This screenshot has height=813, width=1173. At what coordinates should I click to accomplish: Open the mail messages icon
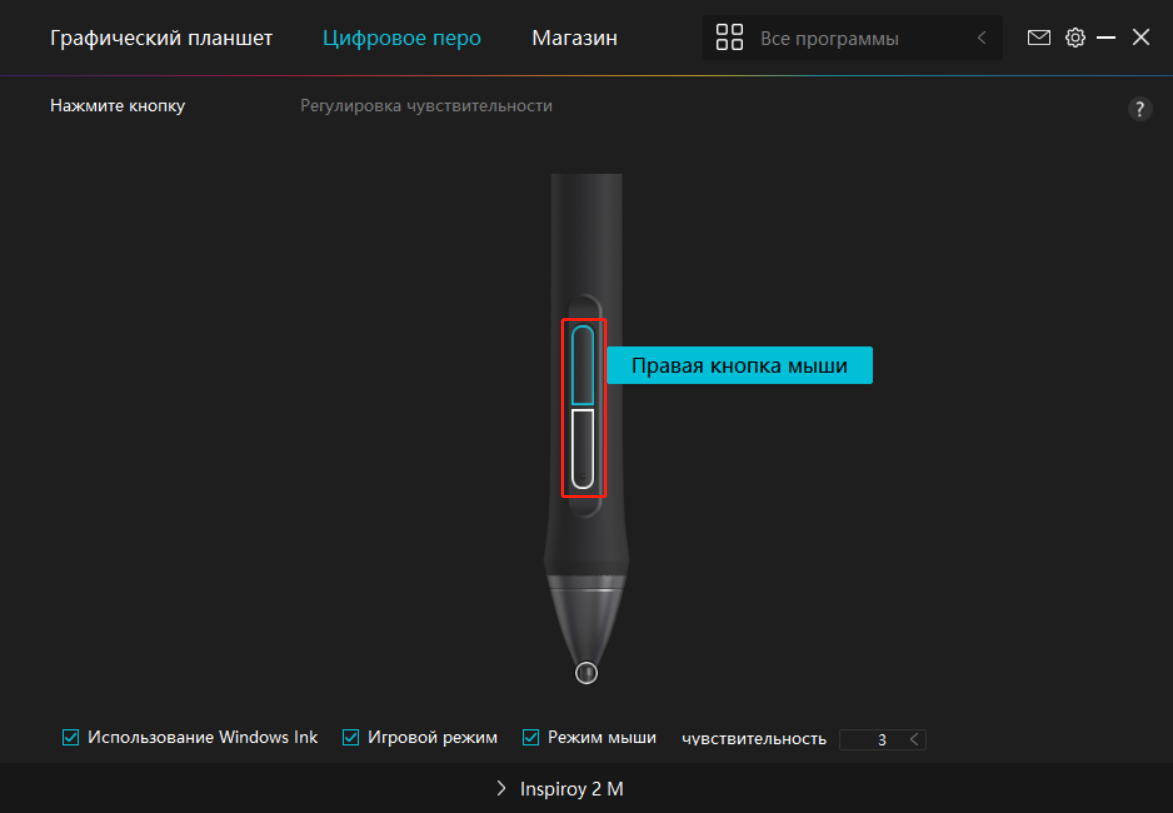(1039, 38)
